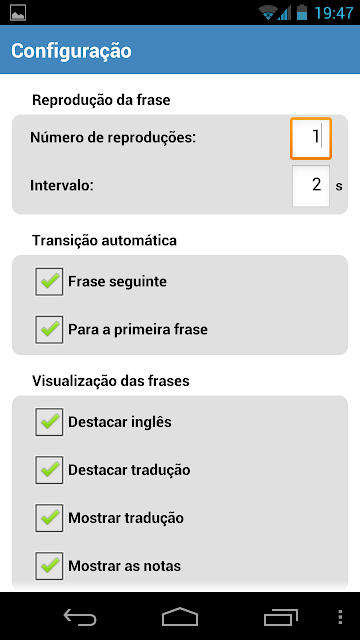360x640 pixels.
Task: Tap the mobile signal strength icon
Action: click(284, 13)
